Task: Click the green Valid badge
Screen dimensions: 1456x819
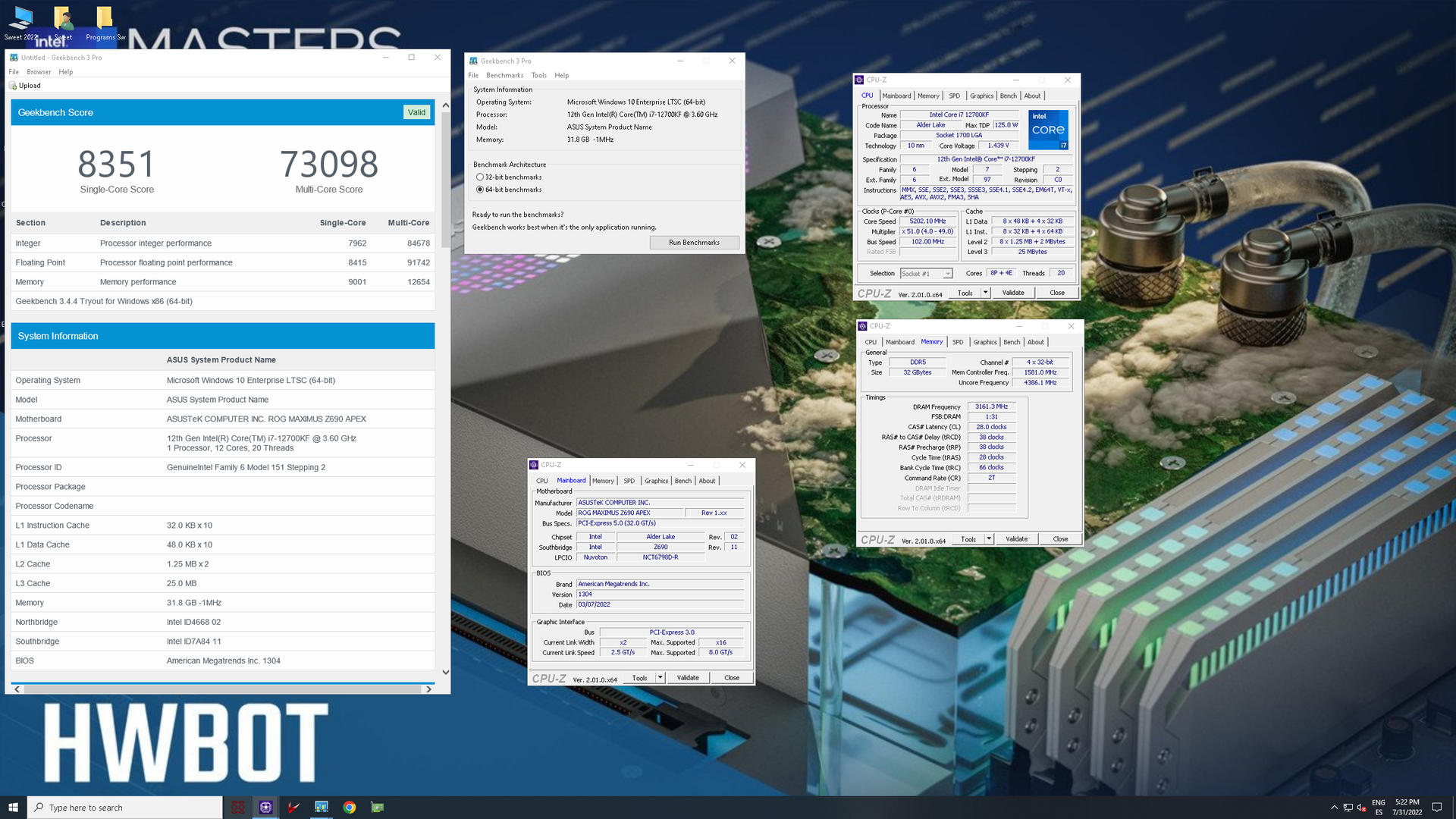Action: (x=416, y=112)
